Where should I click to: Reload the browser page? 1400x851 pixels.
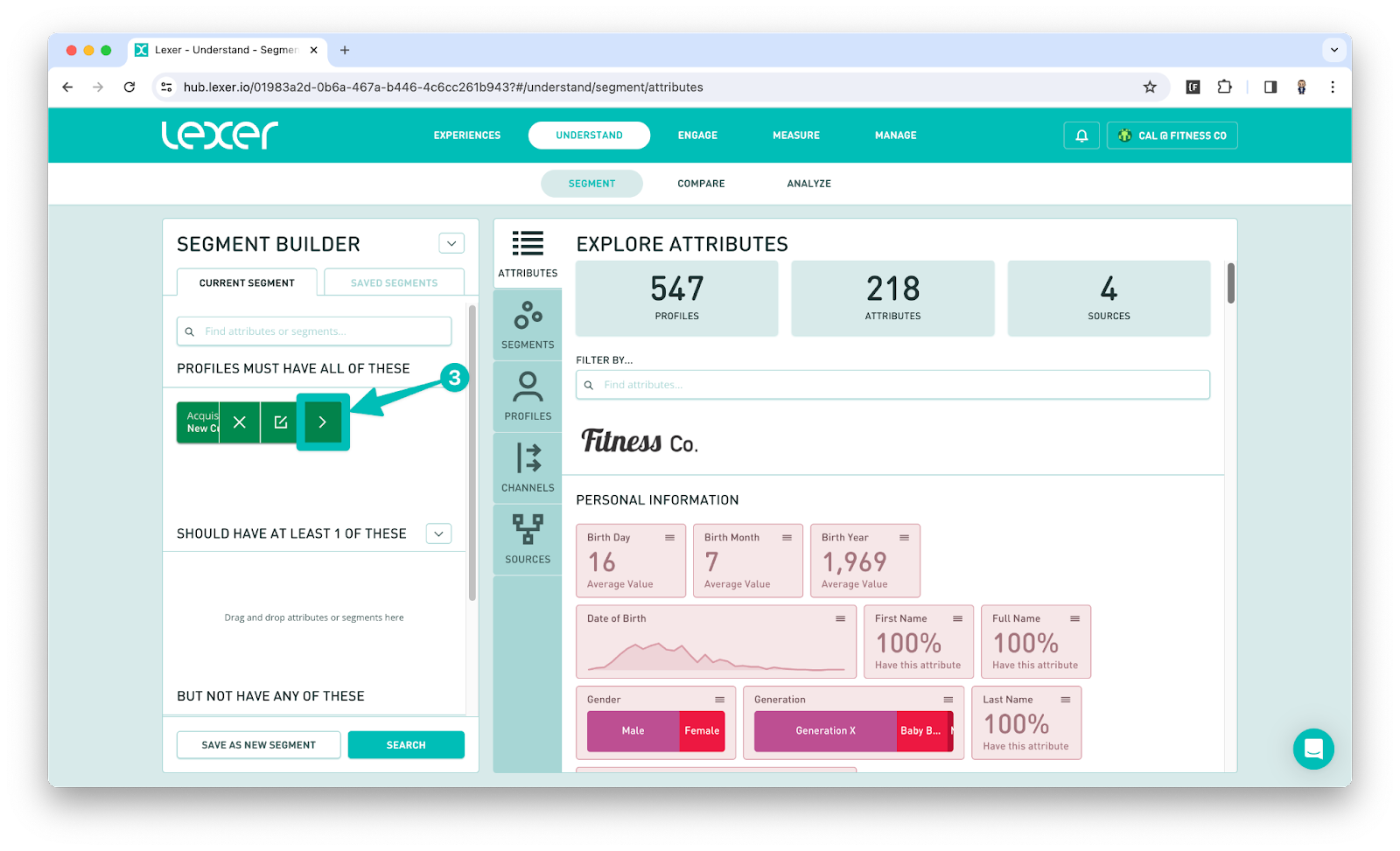(x=129, y=87)
